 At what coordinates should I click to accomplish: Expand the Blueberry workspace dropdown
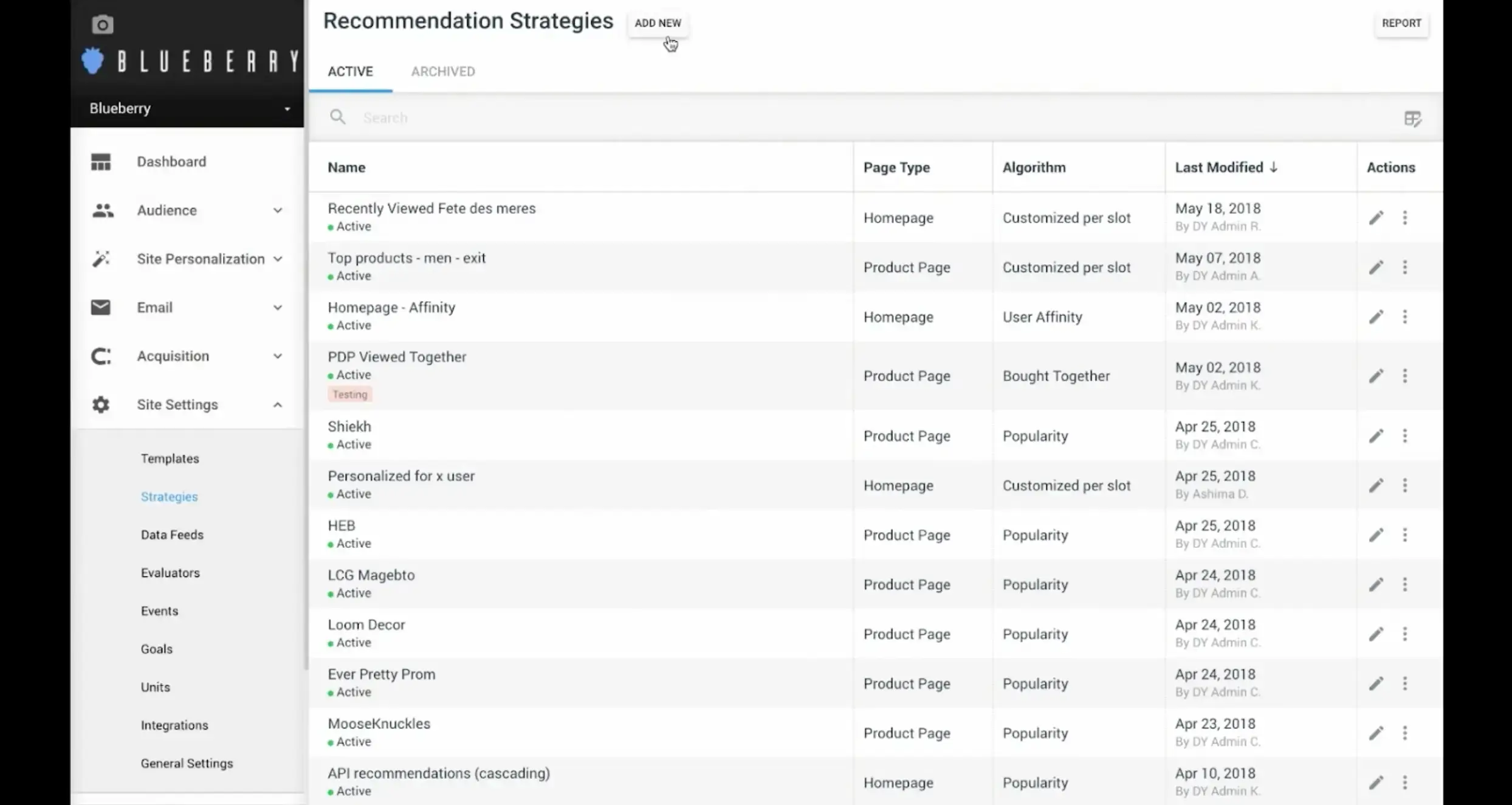click(287, 108)
